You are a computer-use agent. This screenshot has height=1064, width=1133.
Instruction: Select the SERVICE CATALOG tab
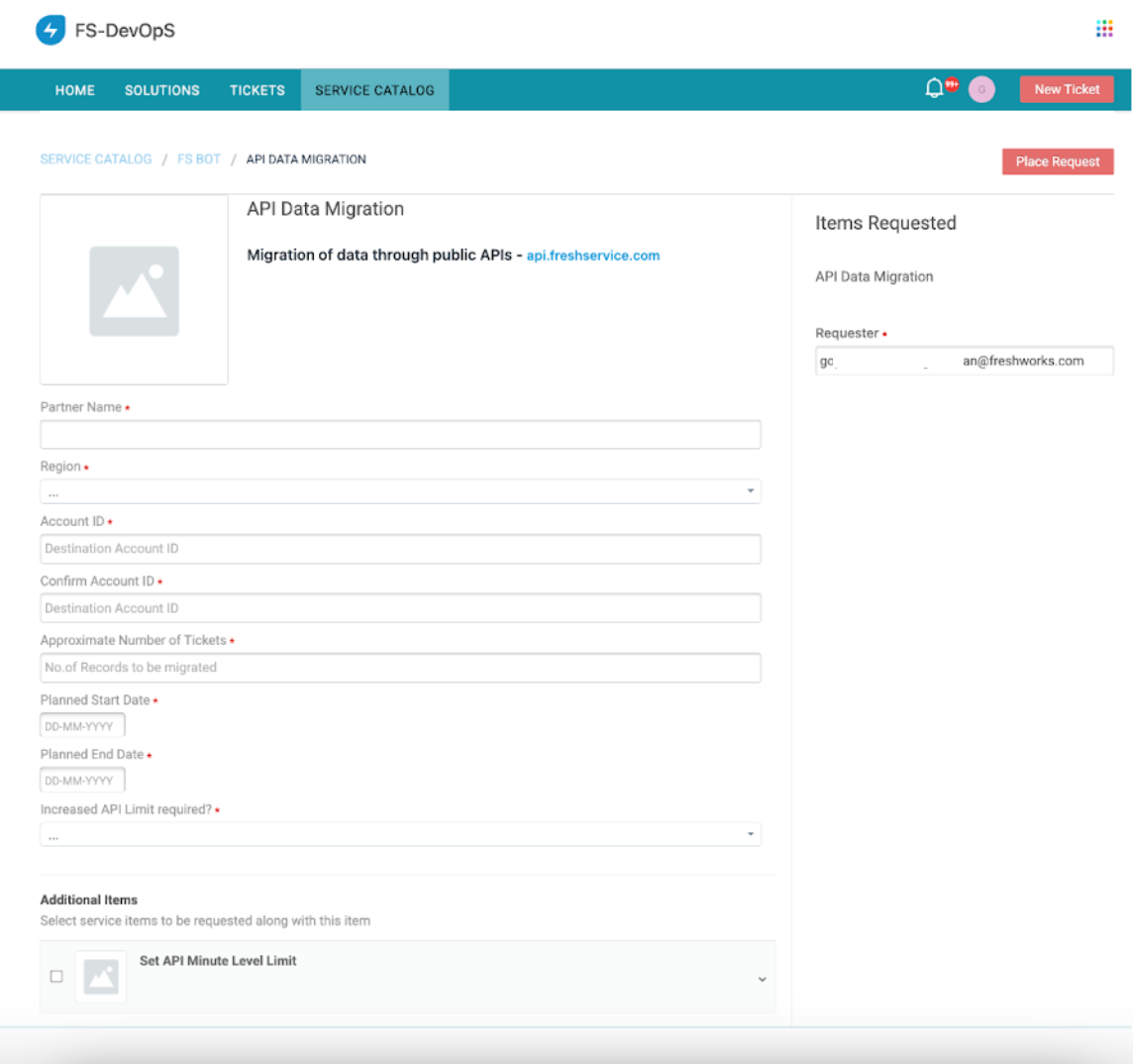click(x=374, y=90)
